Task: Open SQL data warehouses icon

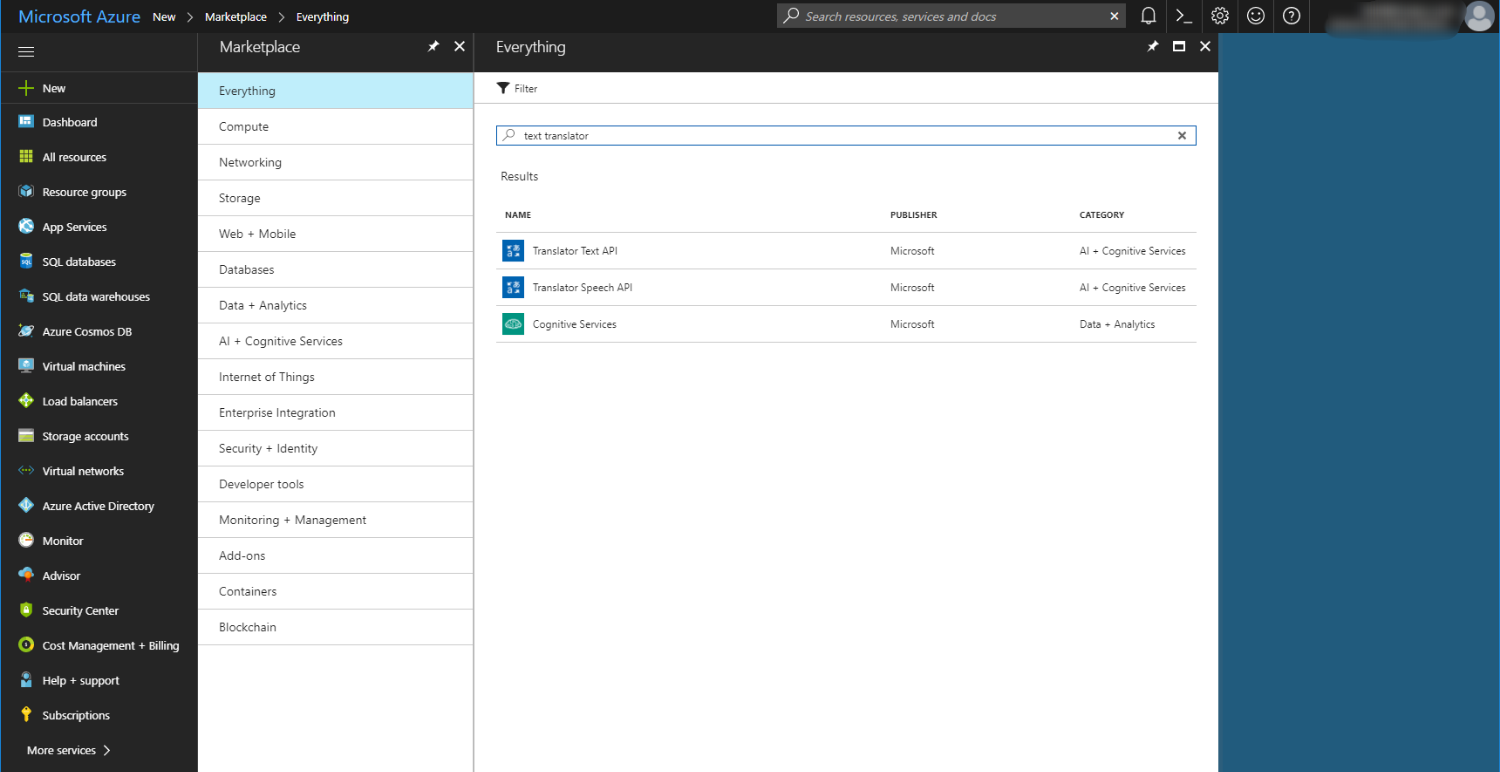Action: coord(26,297)
